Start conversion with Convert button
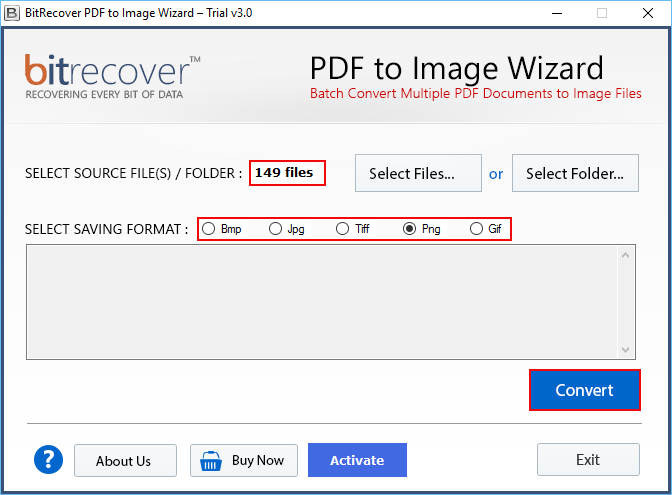 585,390
